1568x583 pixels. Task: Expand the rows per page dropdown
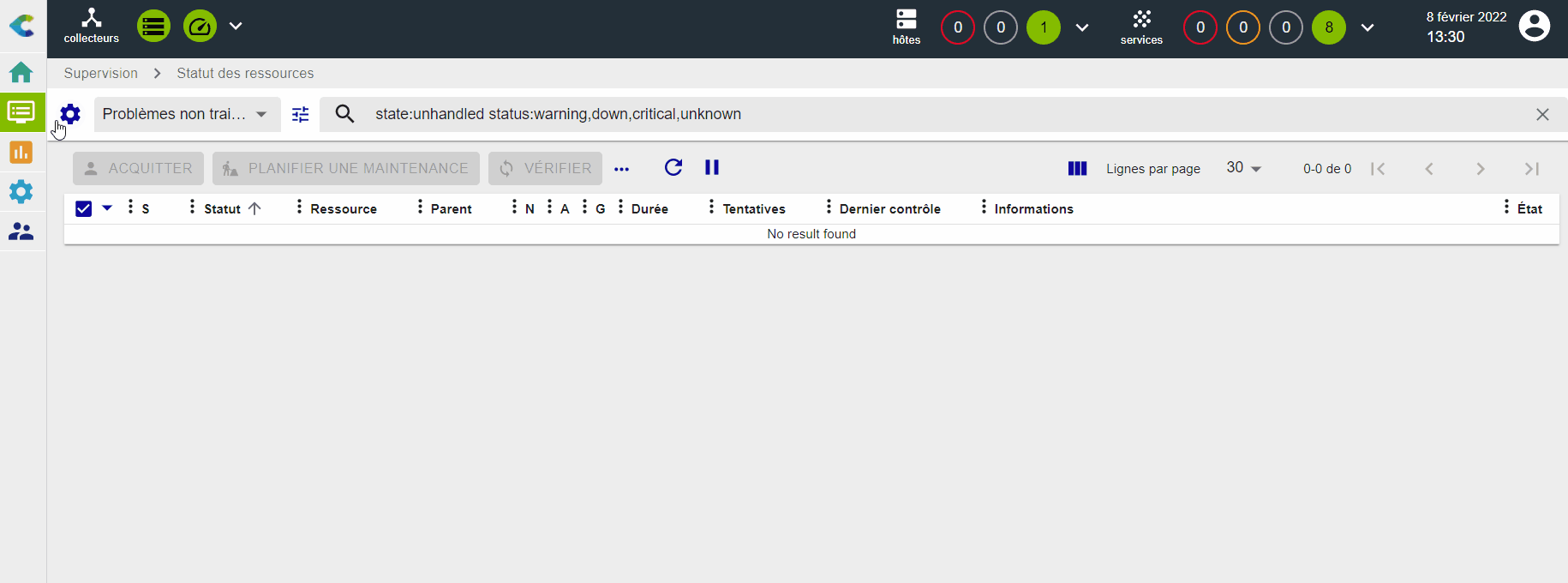click(1243, 168)
